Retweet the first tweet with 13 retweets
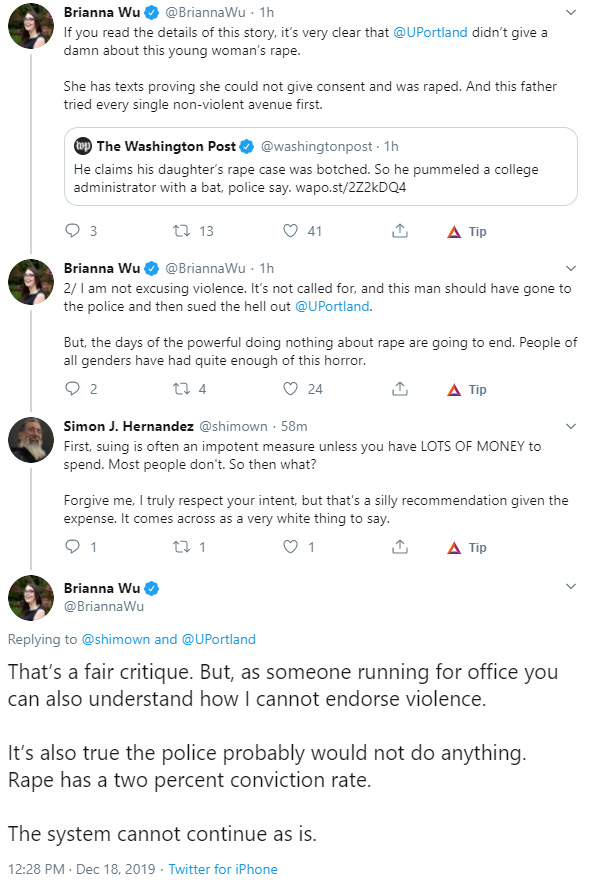 tap(181, 230)
